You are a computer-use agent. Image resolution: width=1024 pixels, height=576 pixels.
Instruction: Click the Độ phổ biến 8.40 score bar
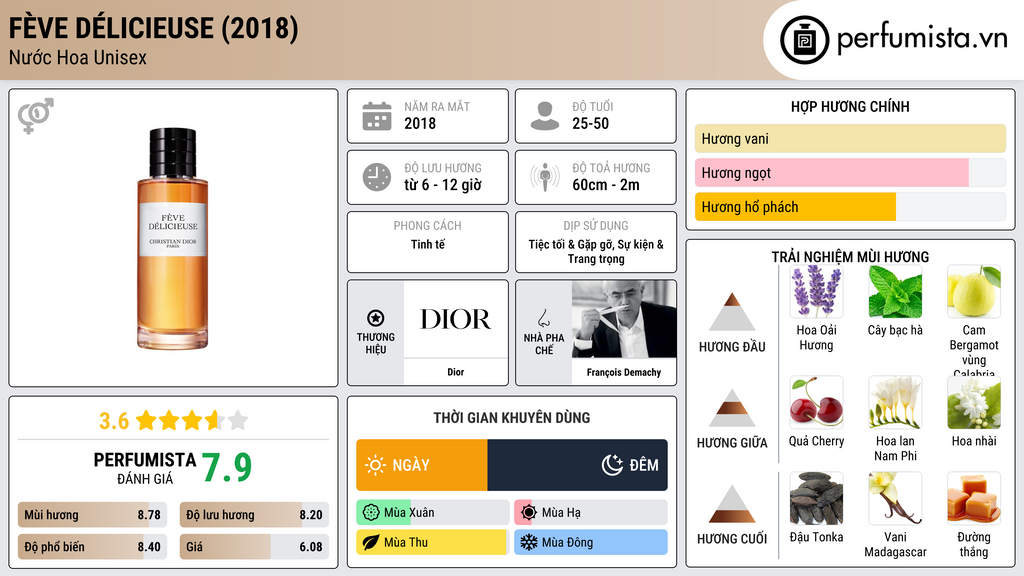(x=92, y=547)
